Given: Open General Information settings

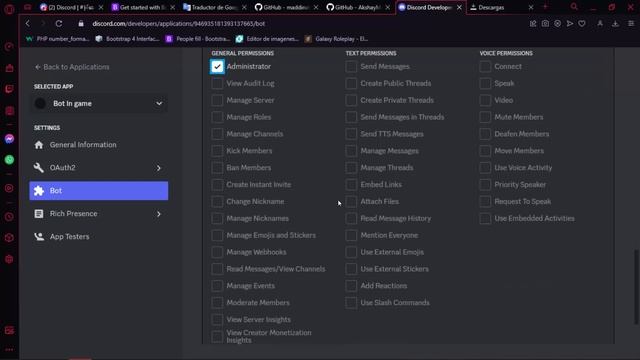Looking at the screenshot, I should pyautogui.click(x=99, y=144).
